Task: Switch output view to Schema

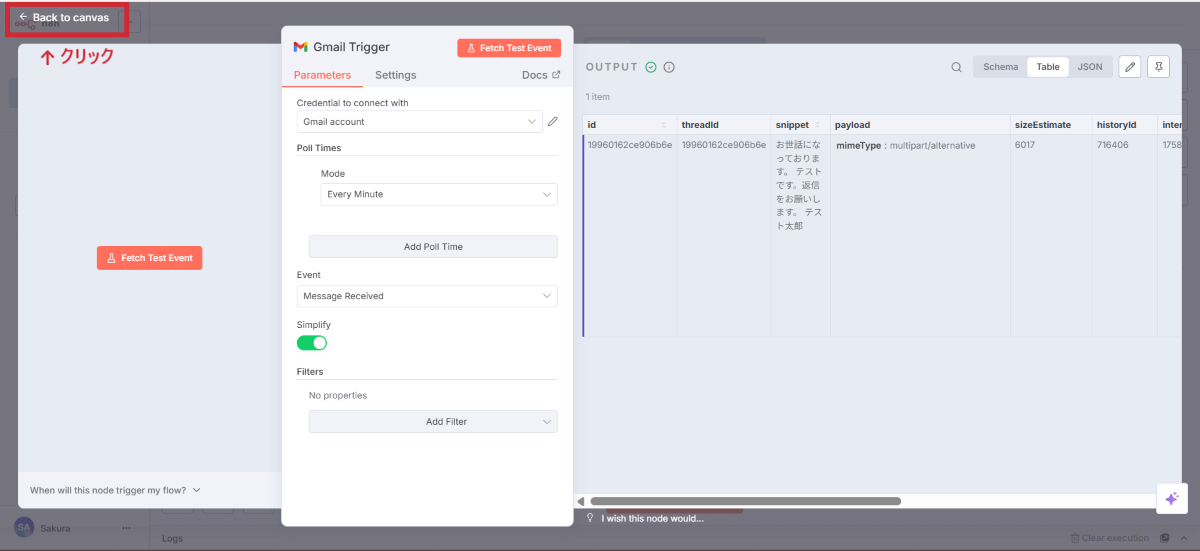Action: coord(1000,67)
